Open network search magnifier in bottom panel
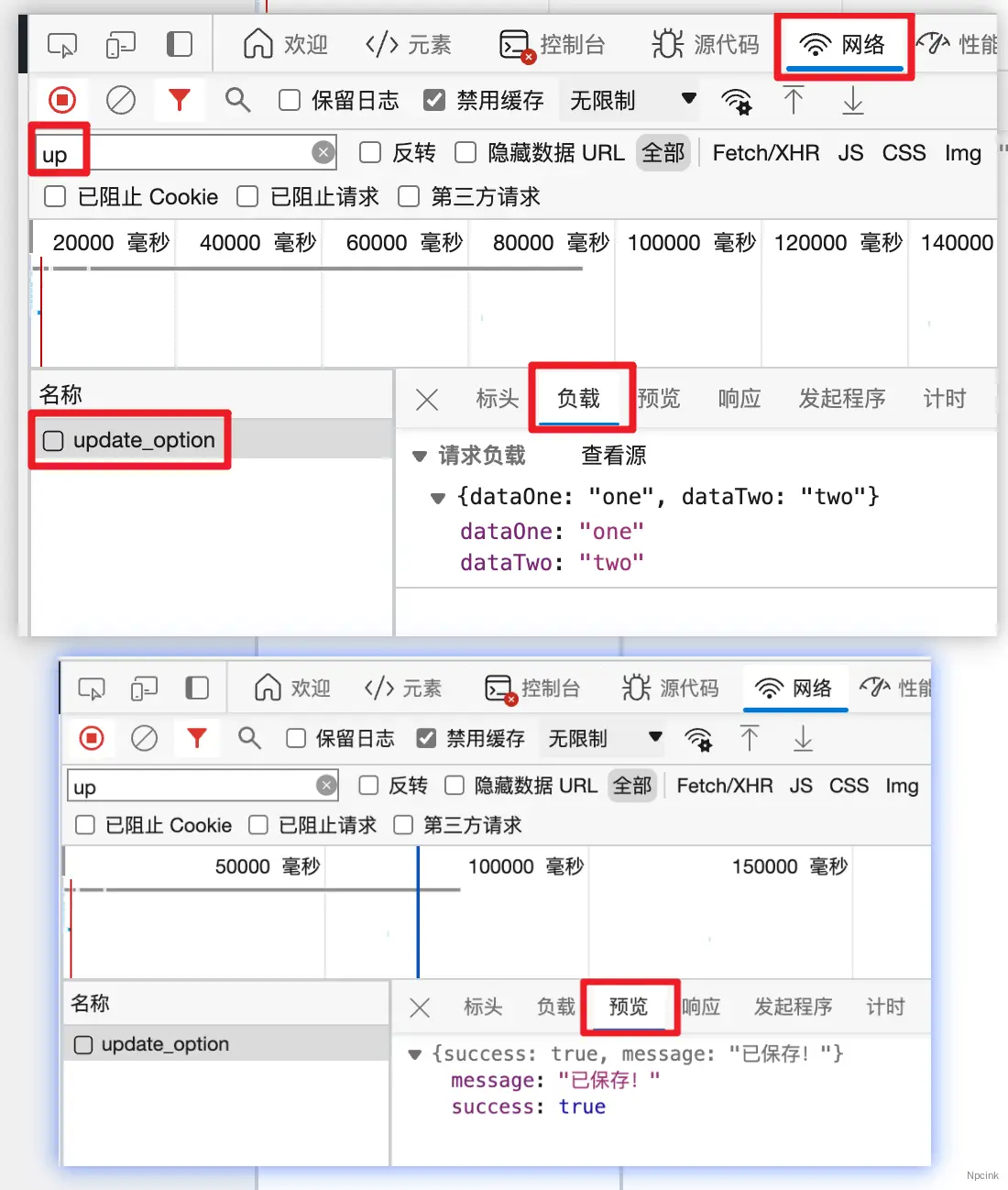 tap(249, 737)
